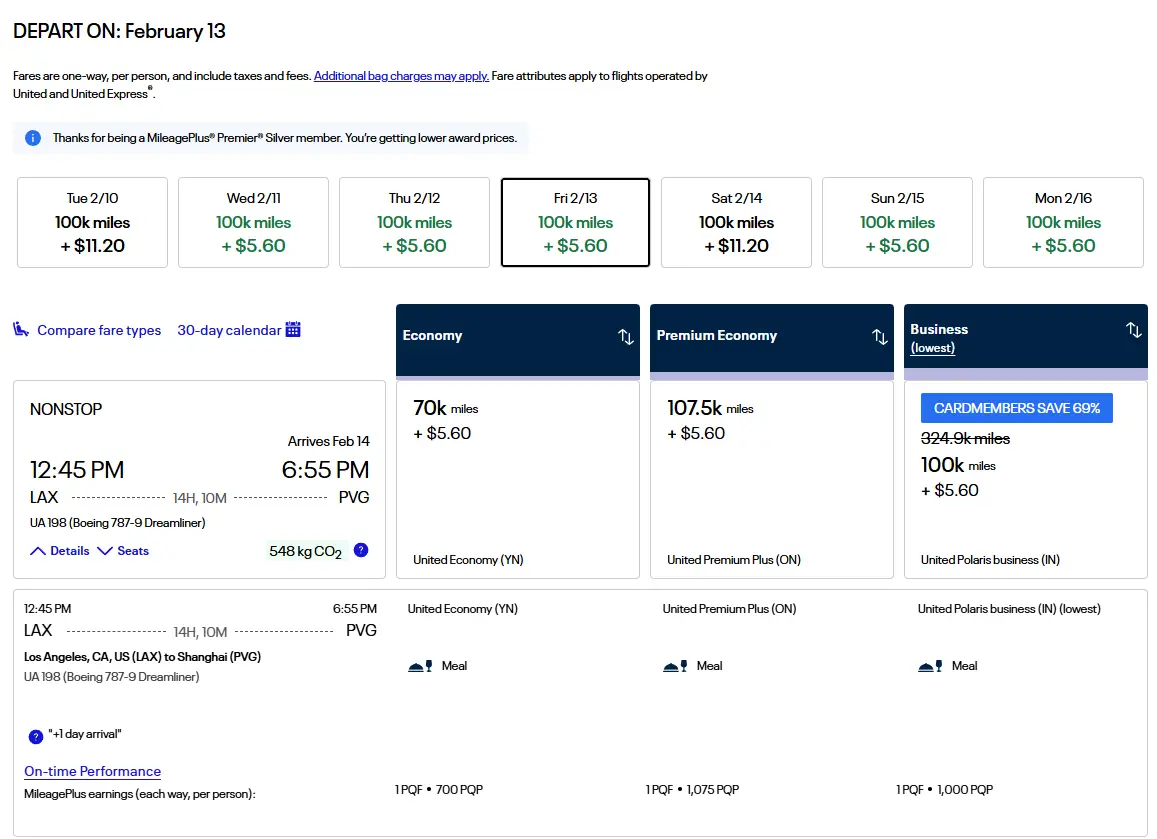Screen dimensions: 1157x839
Task: Select the 70k miles Economy fare
Action: [x=517, y=478]
